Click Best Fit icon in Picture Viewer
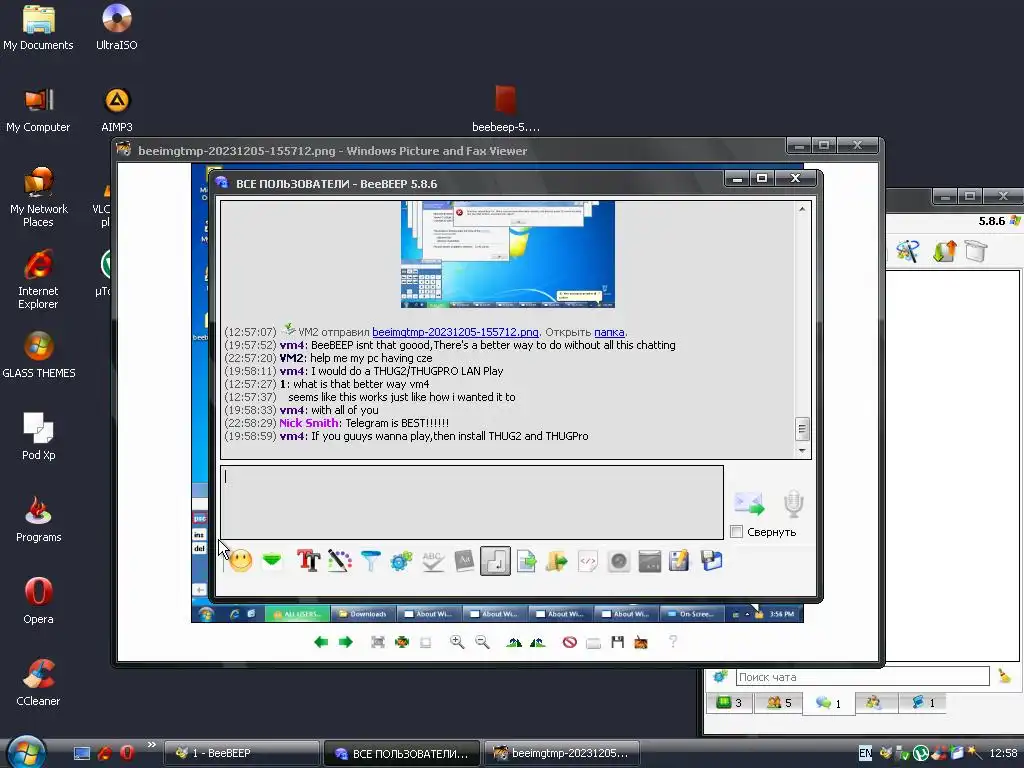This screenshot has width=1024, height=768. click(377, 642)
